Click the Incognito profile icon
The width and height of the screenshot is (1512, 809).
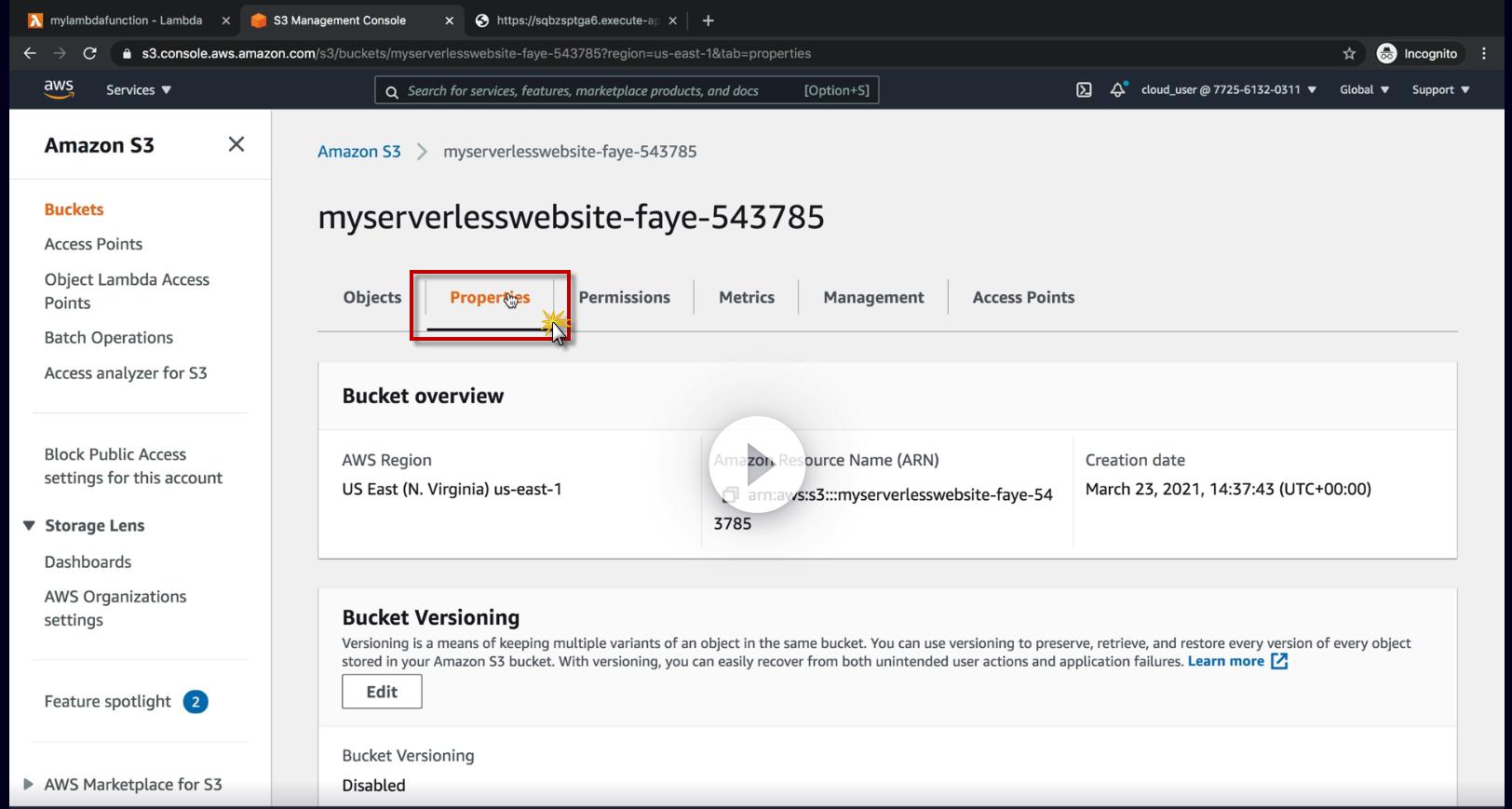(x=1386, y=54)
